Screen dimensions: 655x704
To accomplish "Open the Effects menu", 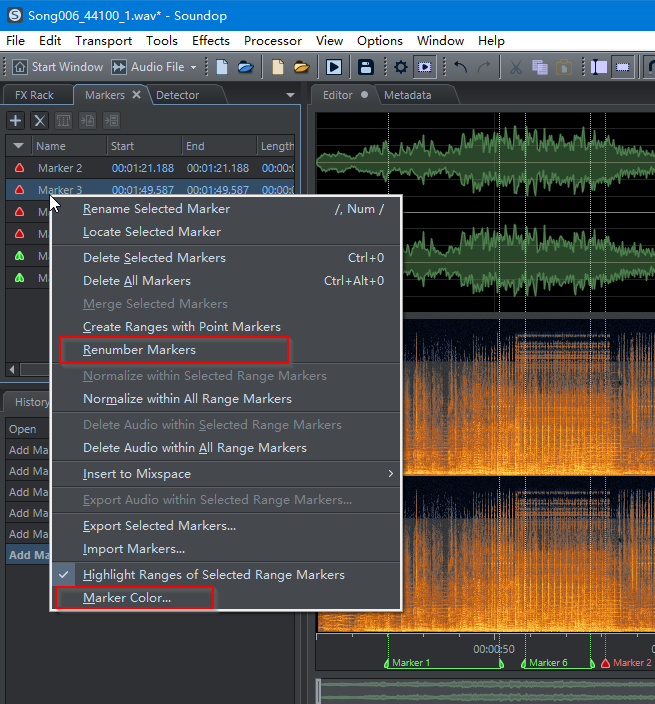I will [211, 41].
